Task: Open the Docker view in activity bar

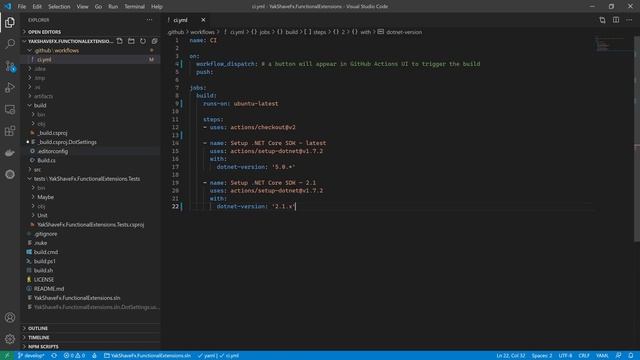Action: coord(10,153)
